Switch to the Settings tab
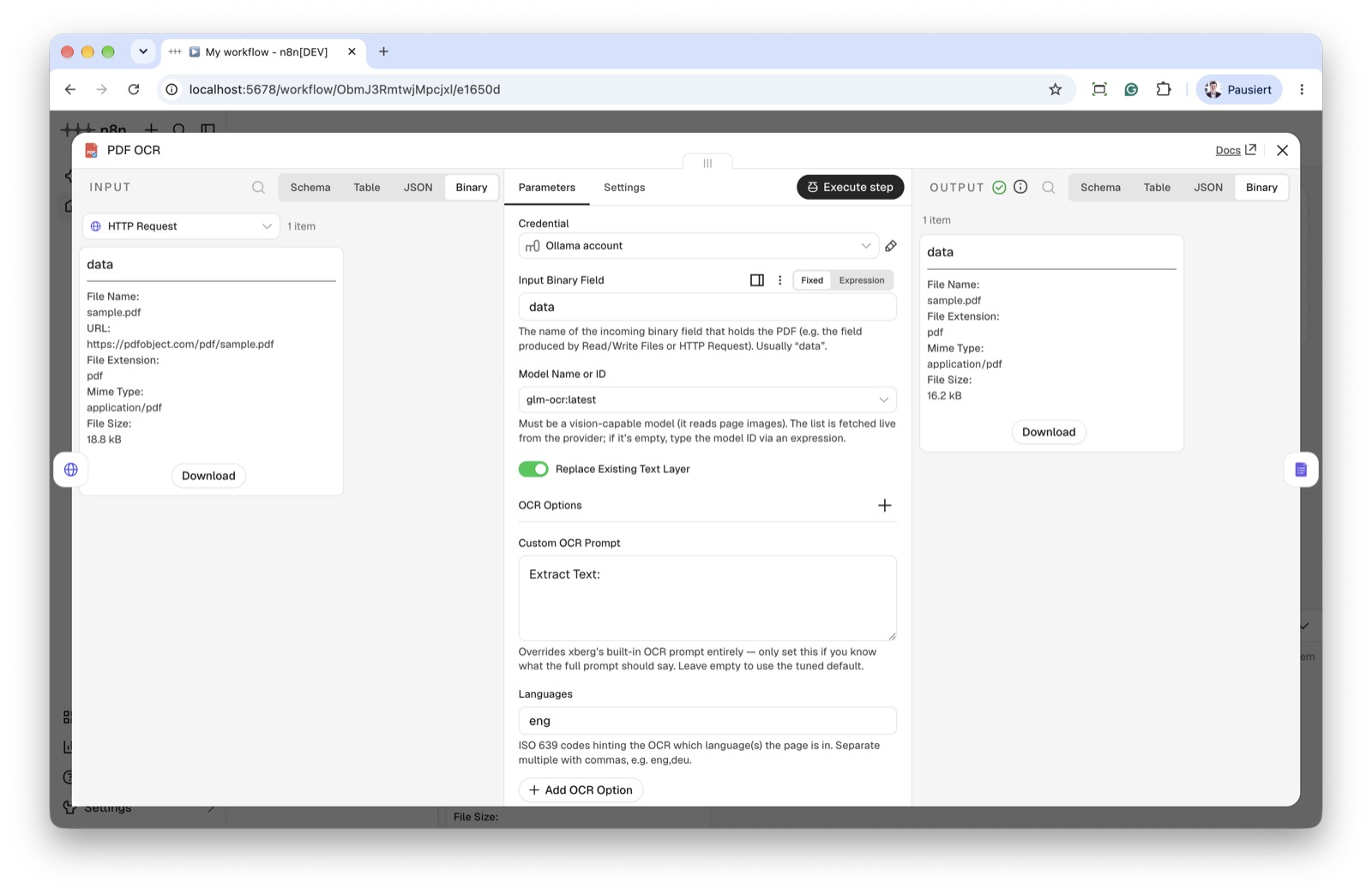 click(x=624, y=187)
